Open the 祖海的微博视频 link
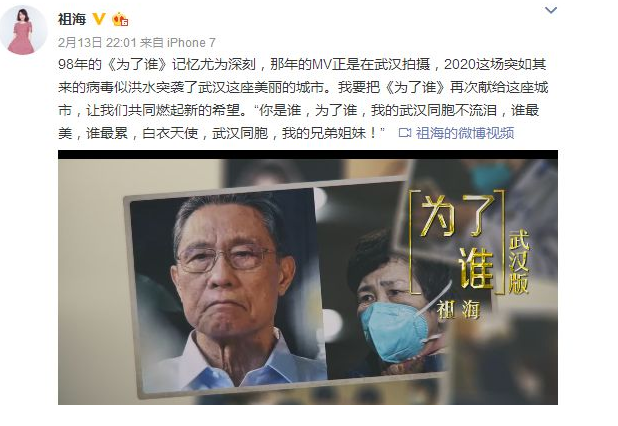Screen dimensions: 618x426 [x=465, y=133]
